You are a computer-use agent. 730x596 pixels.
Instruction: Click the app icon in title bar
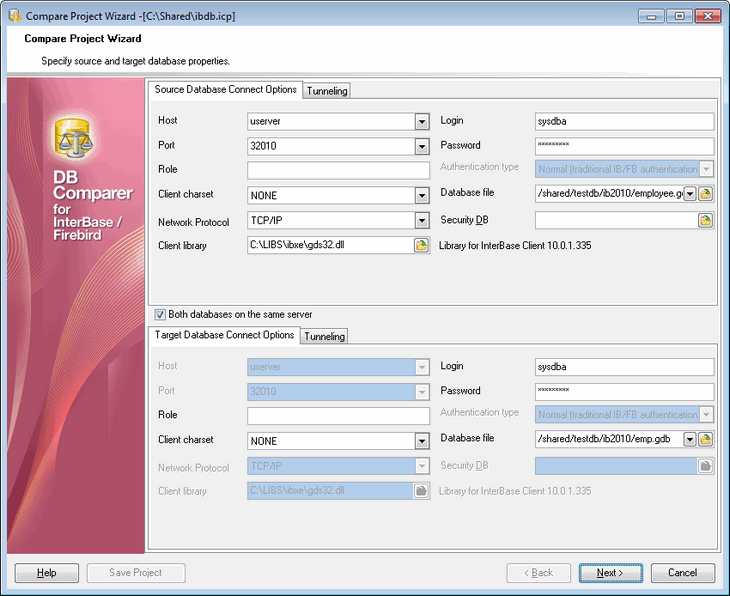tap(15, 16)
